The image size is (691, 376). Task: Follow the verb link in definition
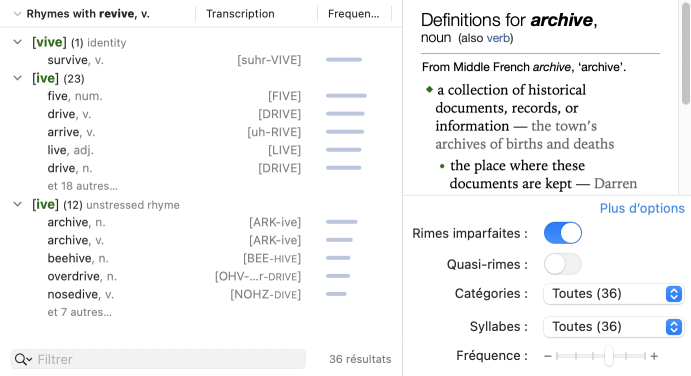click(x=498, y=38)
